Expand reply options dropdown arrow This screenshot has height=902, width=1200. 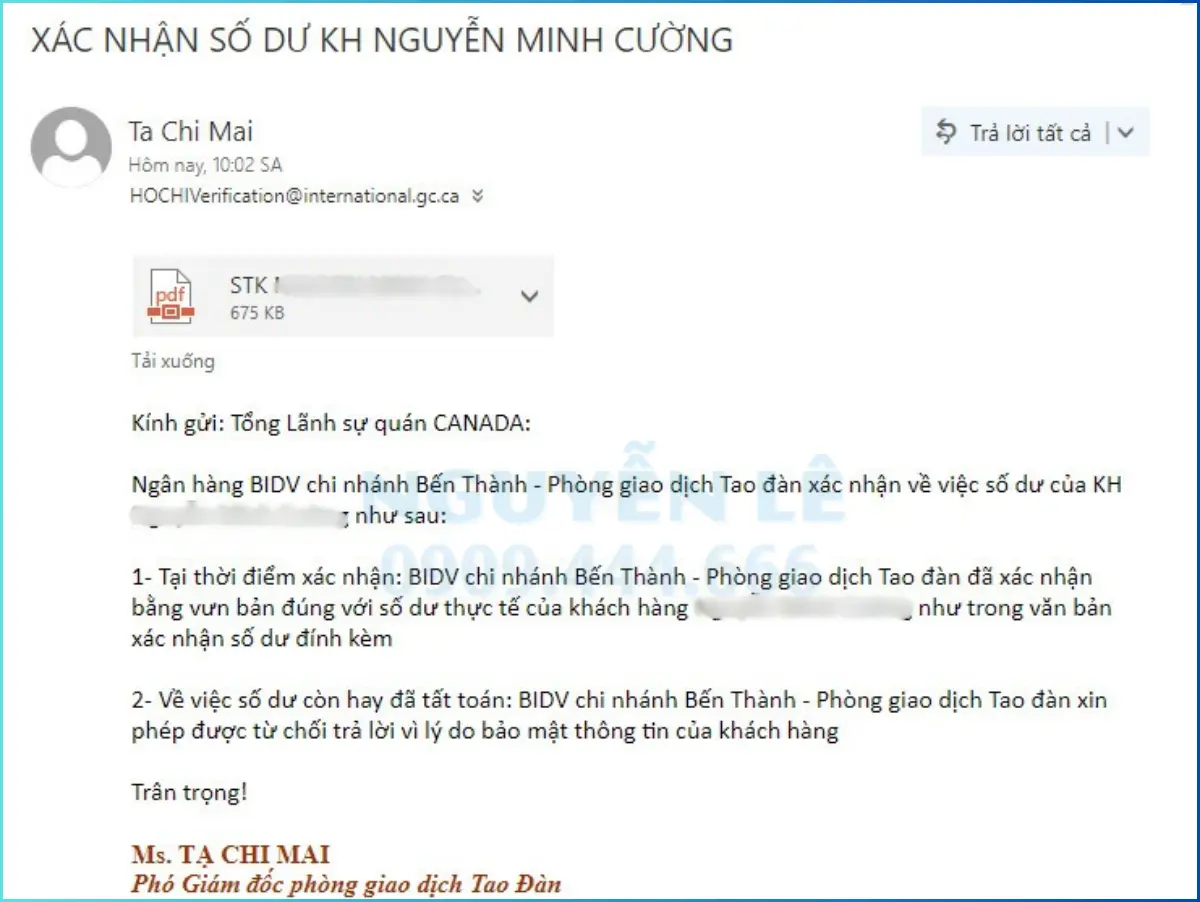(1126, 133)
